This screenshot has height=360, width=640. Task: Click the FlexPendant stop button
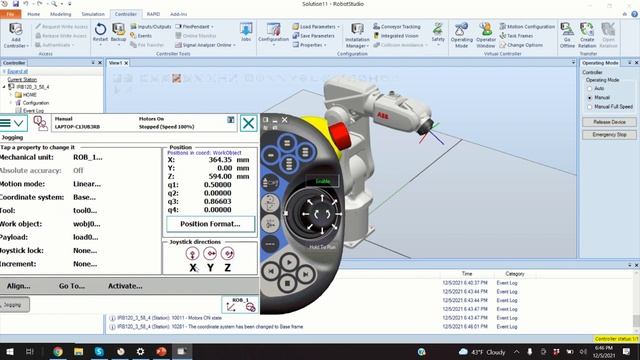tap(287, 283)
